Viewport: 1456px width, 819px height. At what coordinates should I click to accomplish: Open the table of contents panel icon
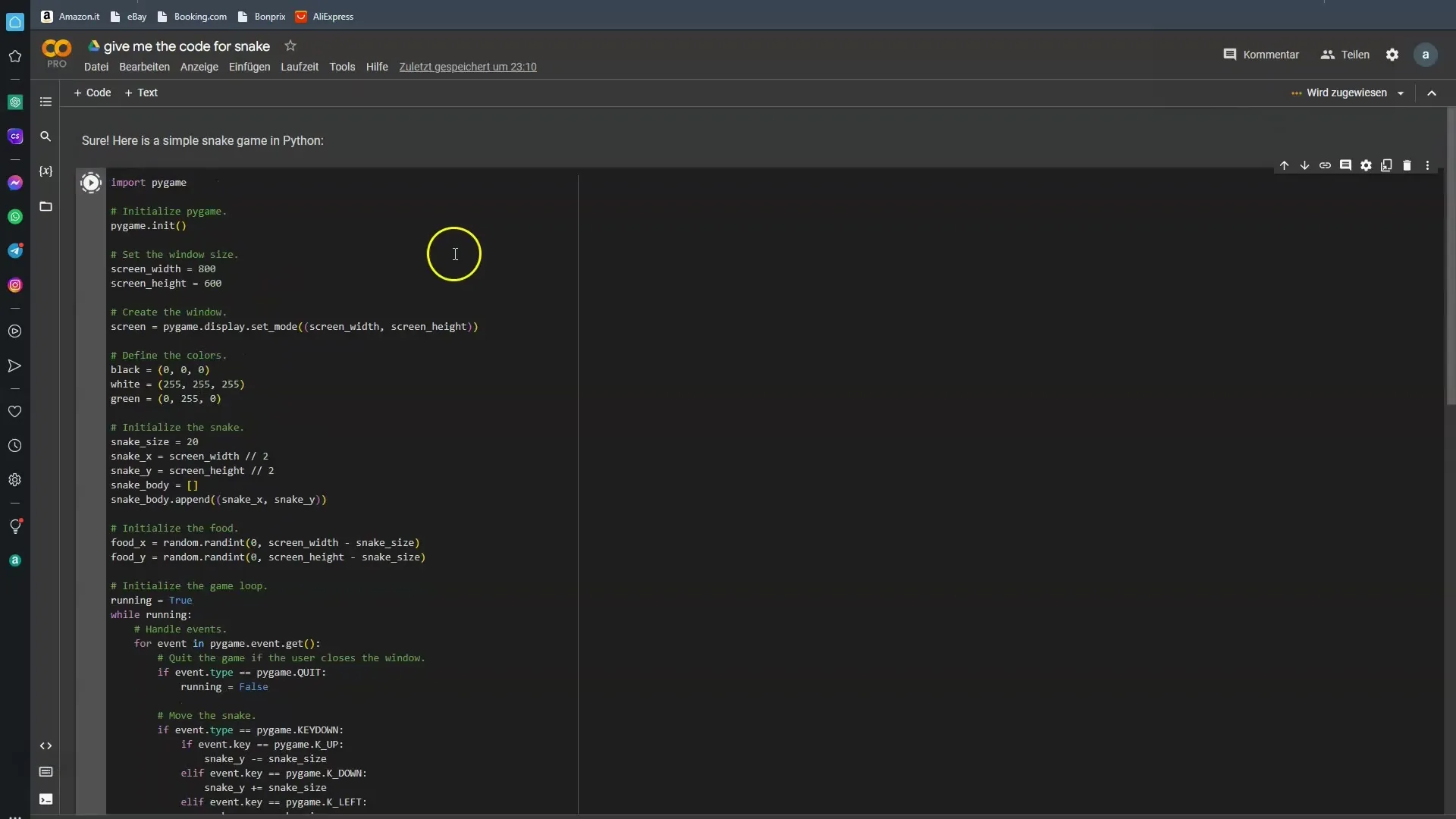pos(45,102)
